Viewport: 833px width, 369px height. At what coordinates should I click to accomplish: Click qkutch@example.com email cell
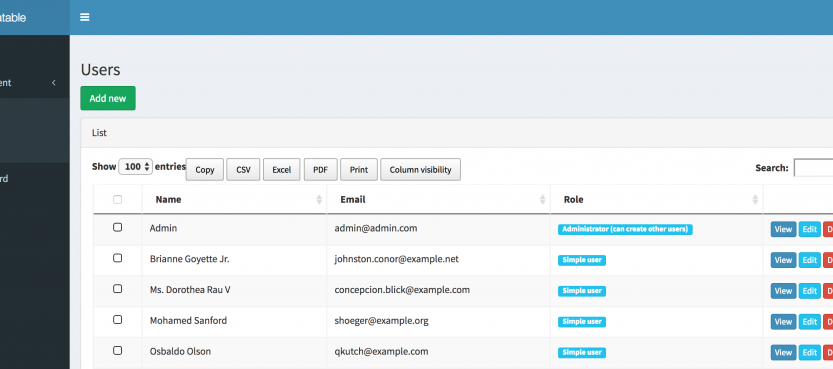tap(439, 353)
